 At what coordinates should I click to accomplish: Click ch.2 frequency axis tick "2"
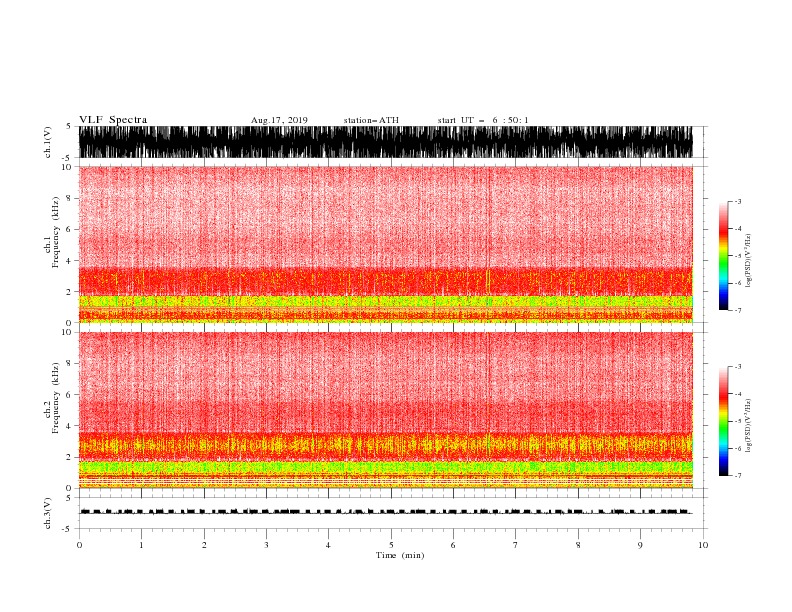[x=69, y=457]
